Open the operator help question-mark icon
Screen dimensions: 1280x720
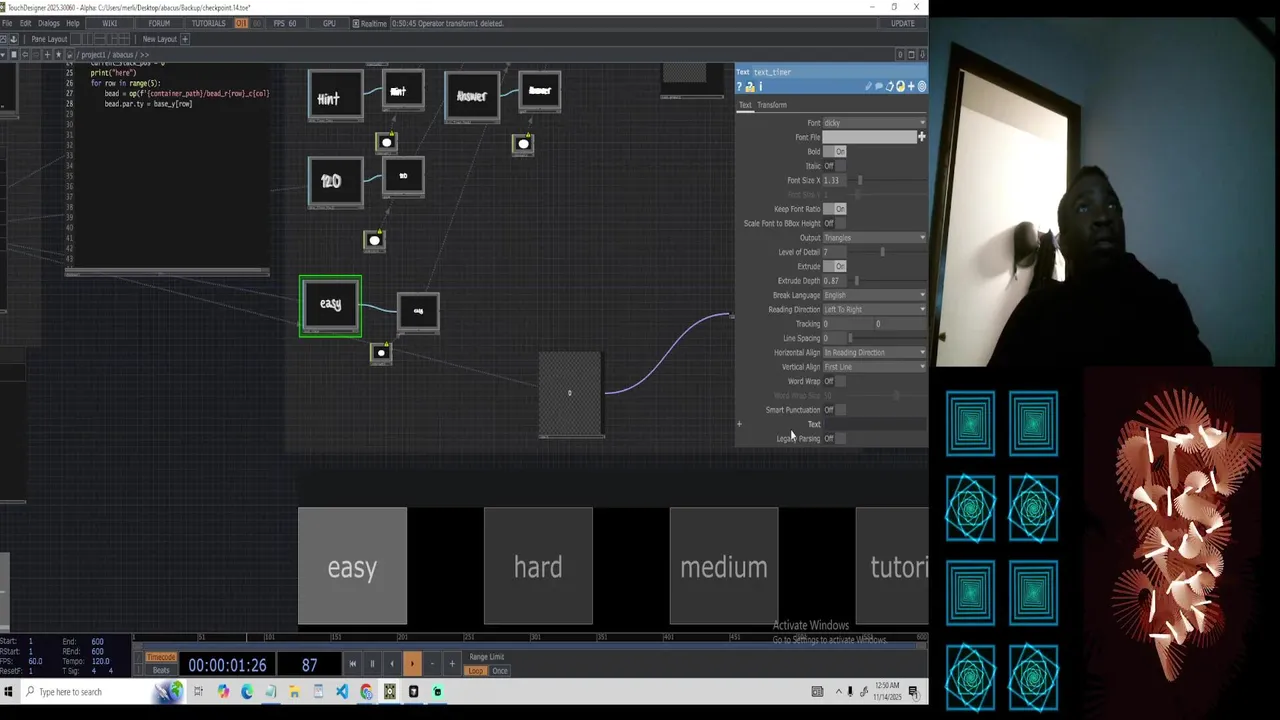(739, 87)
